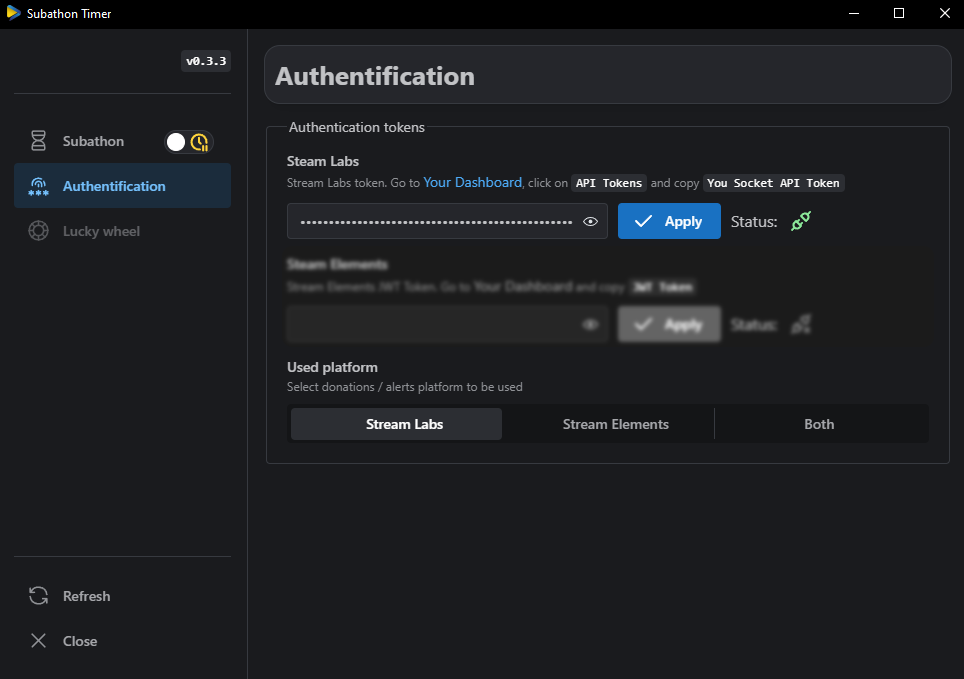Click the Refresh arrows icon
The height and width of the screenshot is (679, 964).
38,596
